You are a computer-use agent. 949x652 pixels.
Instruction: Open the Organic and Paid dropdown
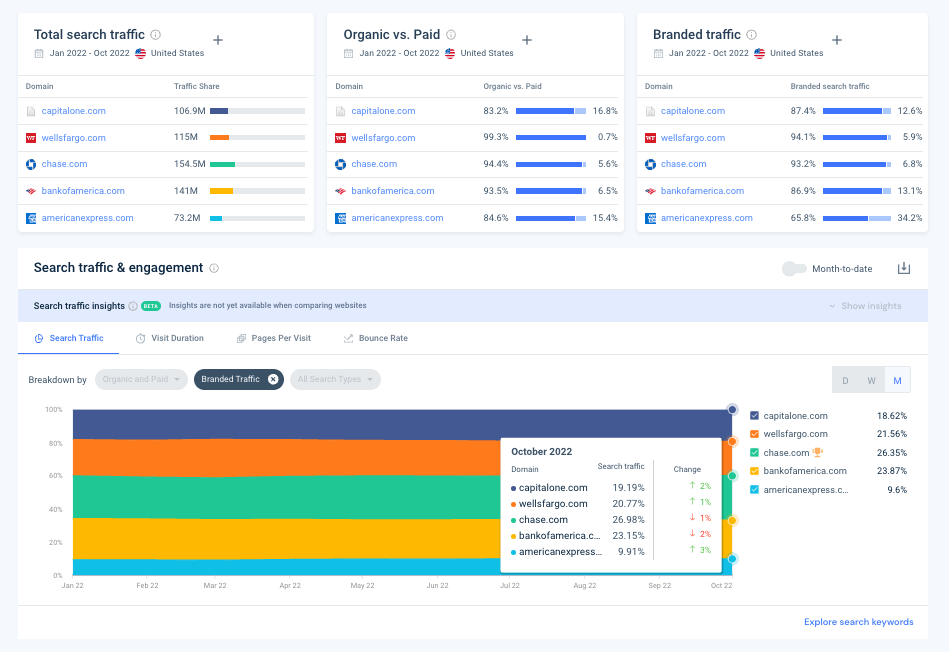141,380
